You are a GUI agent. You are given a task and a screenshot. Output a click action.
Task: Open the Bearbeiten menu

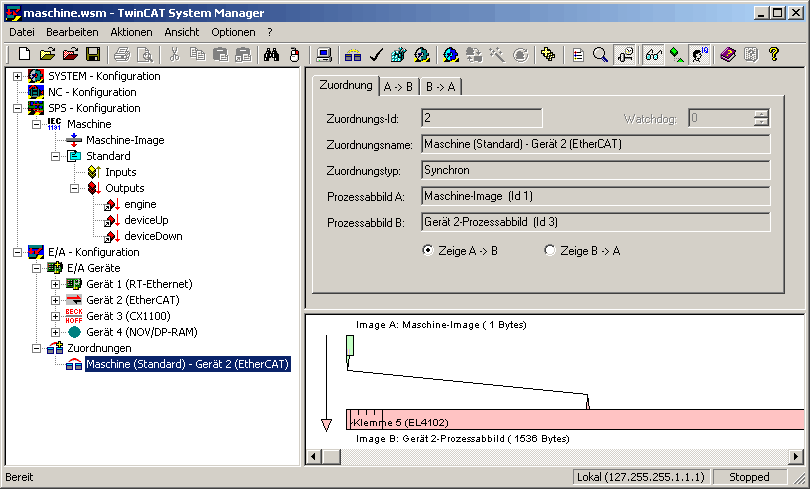(x=72, y=32)
